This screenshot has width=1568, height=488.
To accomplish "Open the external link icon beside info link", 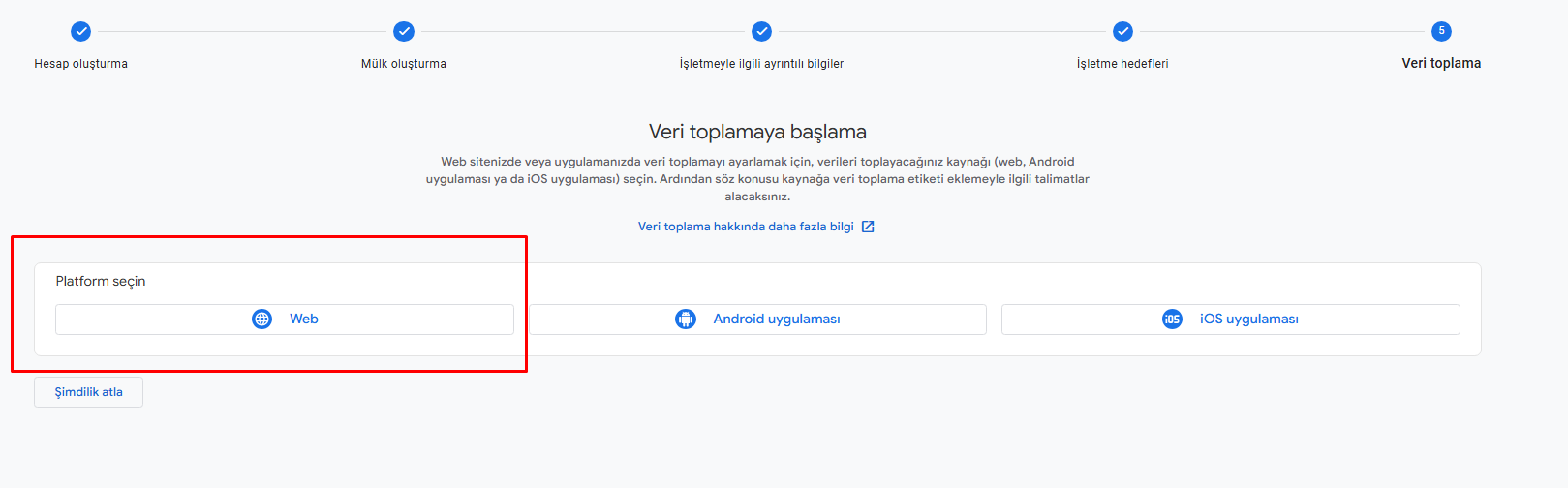I will coord(868,227).
